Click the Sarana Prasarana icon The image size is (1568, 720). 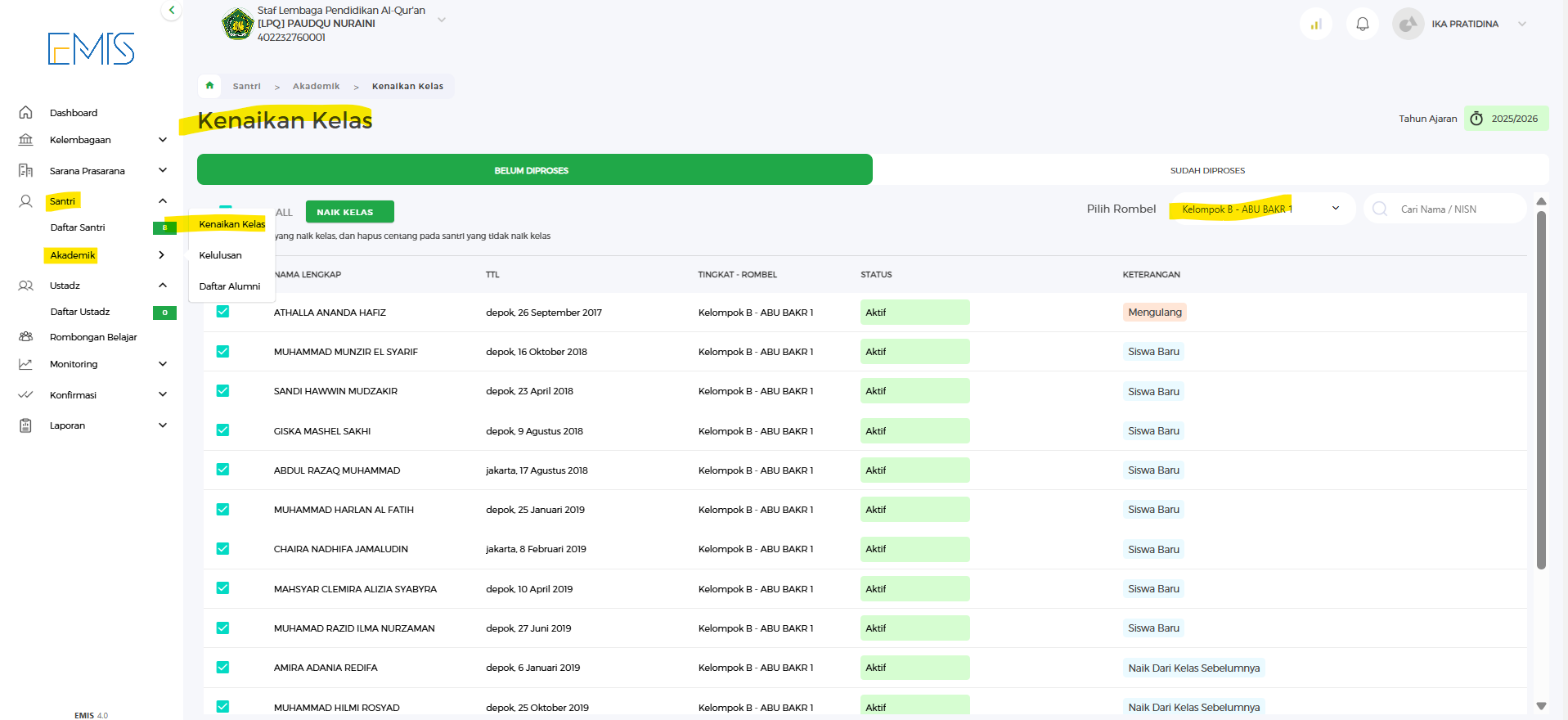tap(25, 171)
